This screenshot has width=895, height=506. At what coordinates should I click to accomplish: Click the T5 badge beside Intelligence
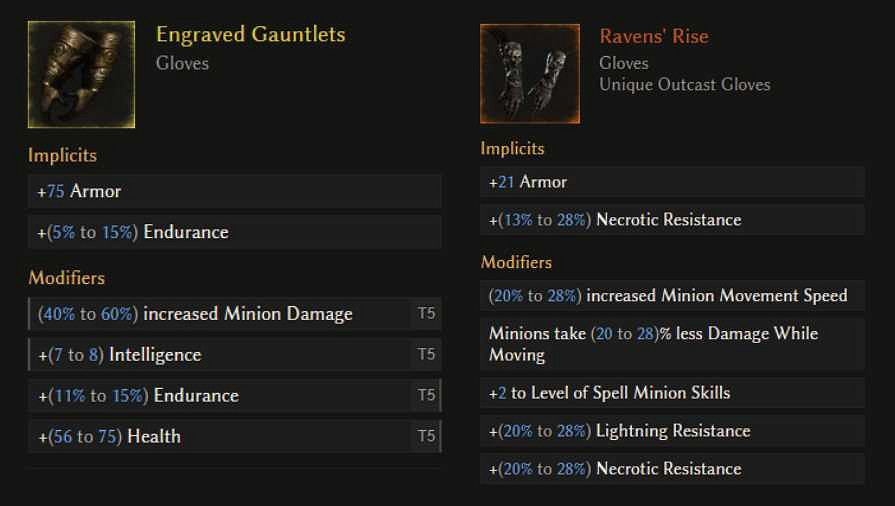[x=426, y=354]
